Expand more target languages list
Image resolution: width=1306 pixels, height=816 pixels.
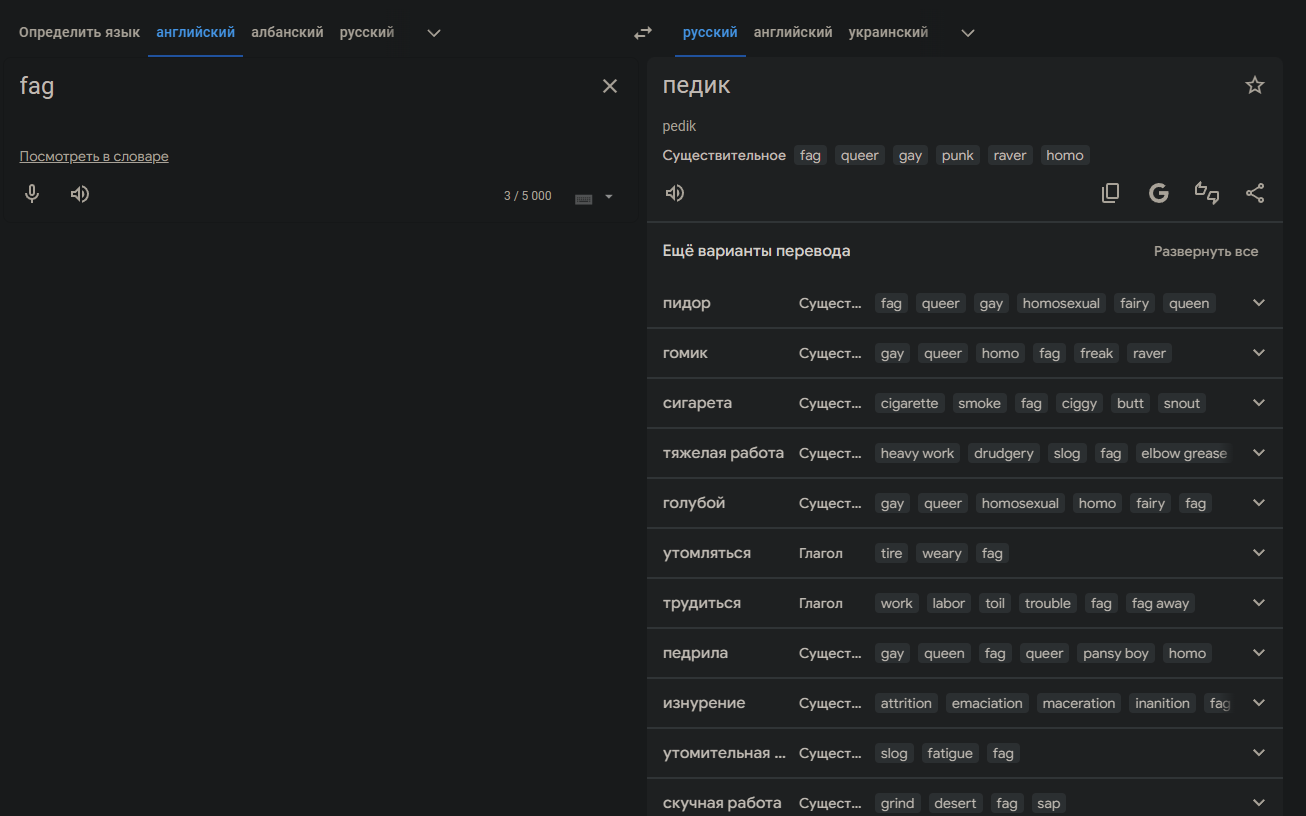(967, 33)
